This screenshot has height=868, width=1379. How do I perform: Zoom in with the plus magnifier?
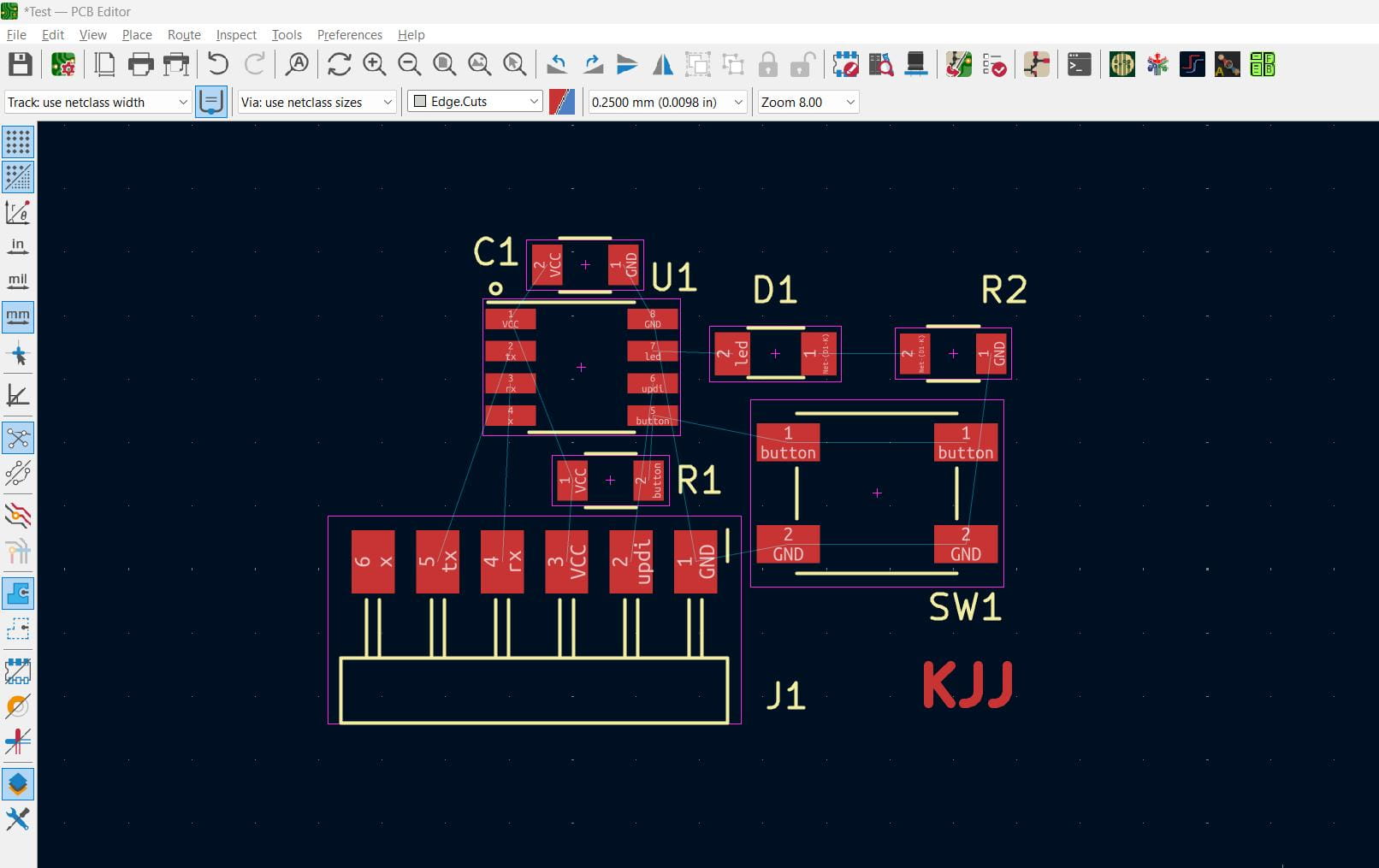coord(374,64)
